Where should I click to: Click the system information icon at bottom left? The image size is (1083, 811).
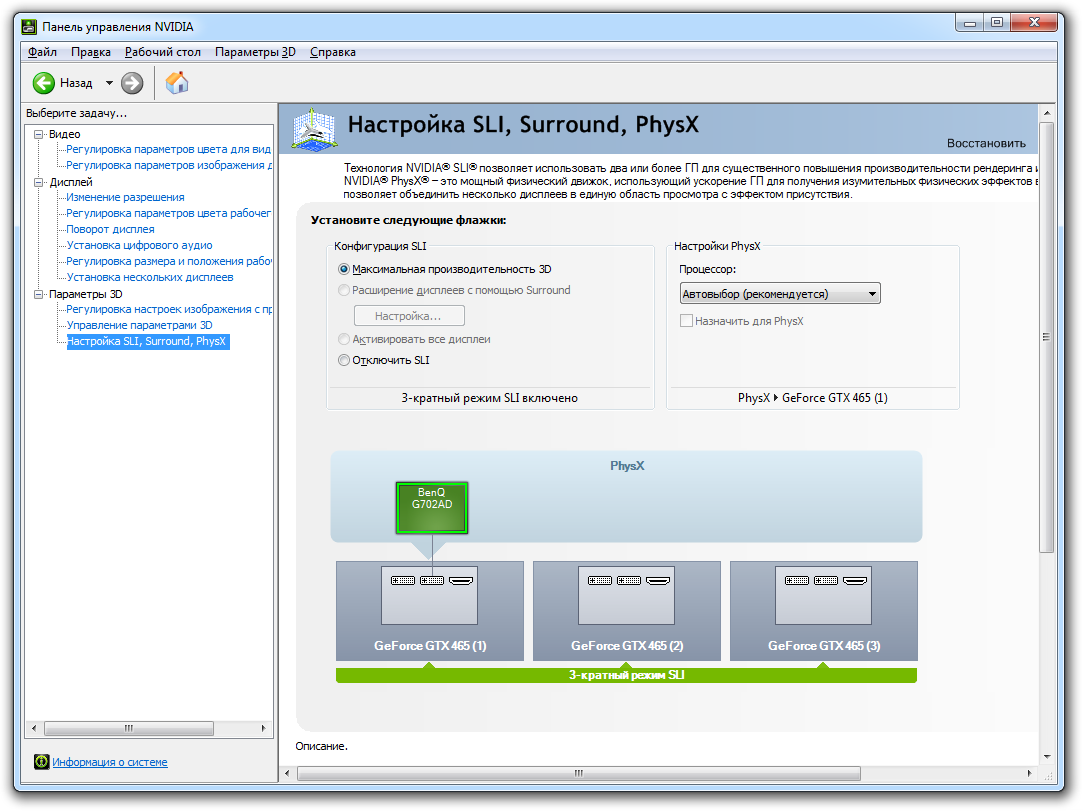click(41, 762)
